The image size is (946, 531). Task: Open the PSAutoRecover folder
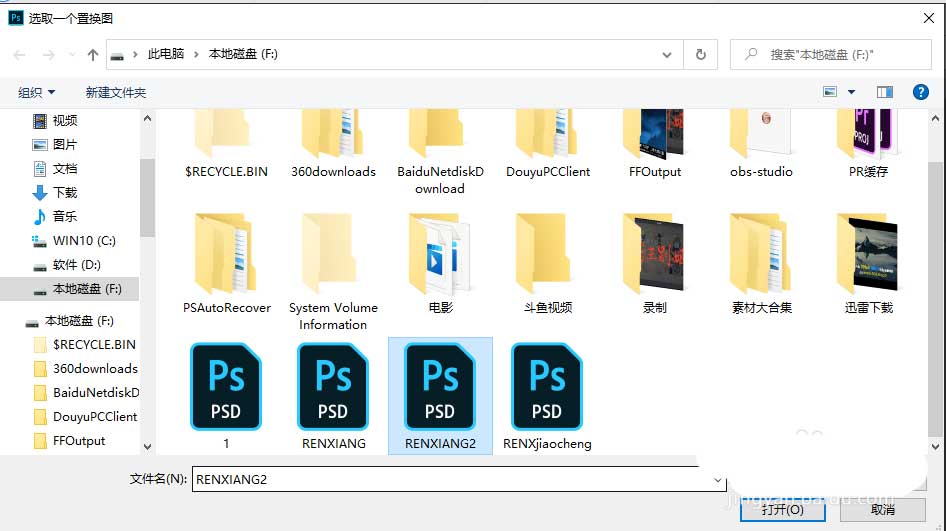pos(226,264)
